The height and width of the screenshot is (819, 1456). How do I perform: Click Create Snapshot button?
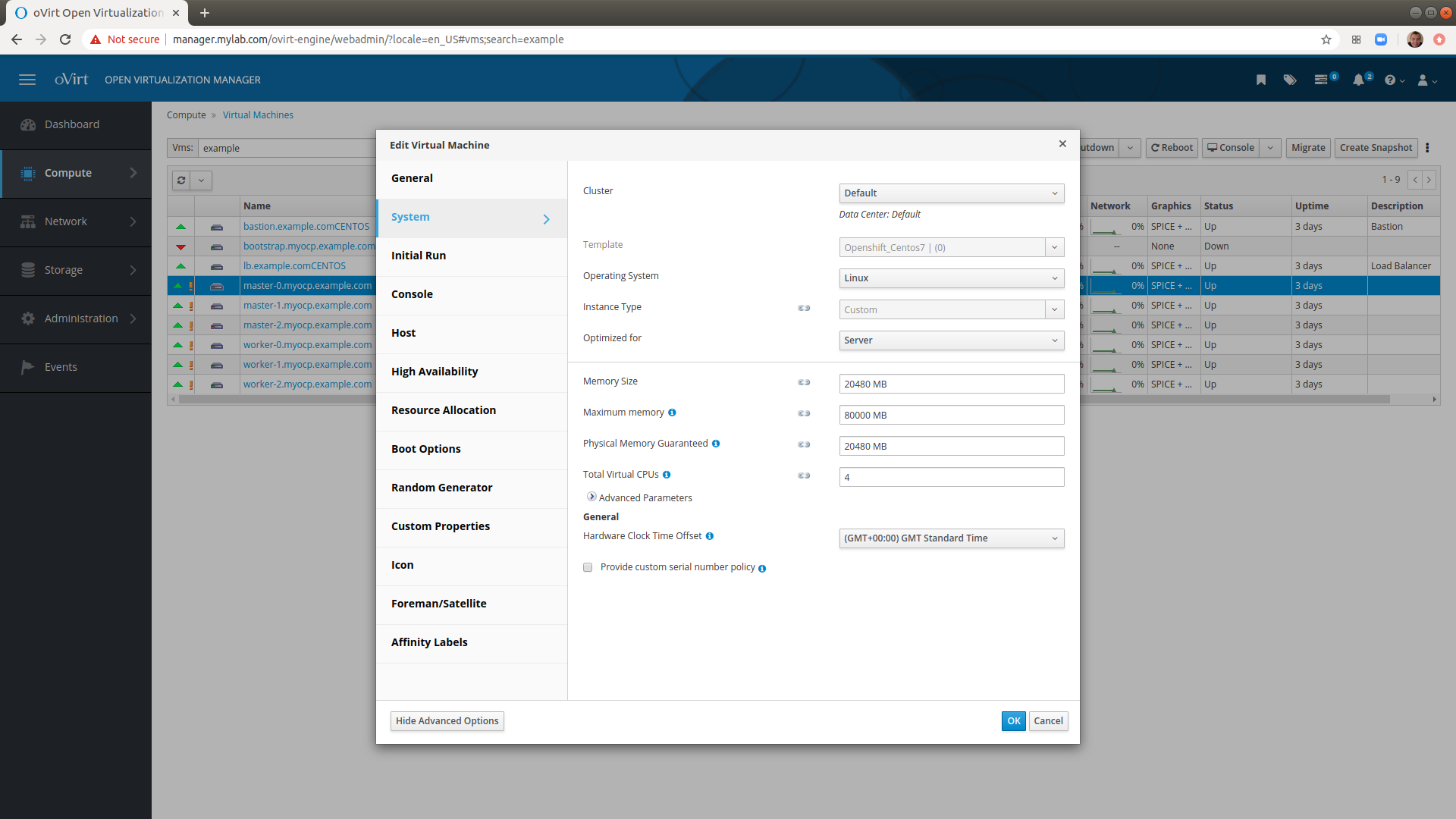click(x=1376, y=148)
